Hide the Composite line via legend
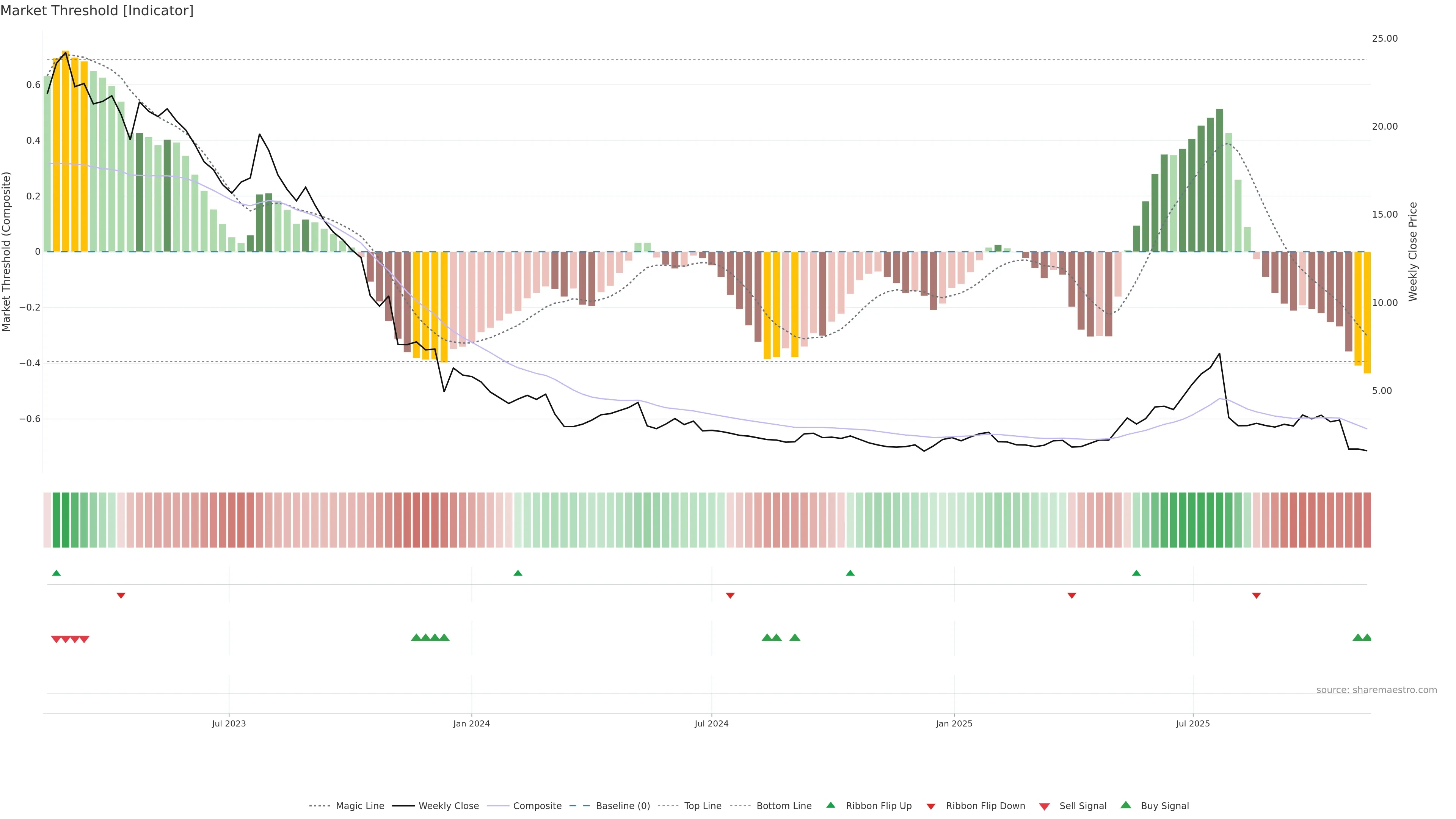Viewport: 1456px width, 819px height. pos(537,806)
